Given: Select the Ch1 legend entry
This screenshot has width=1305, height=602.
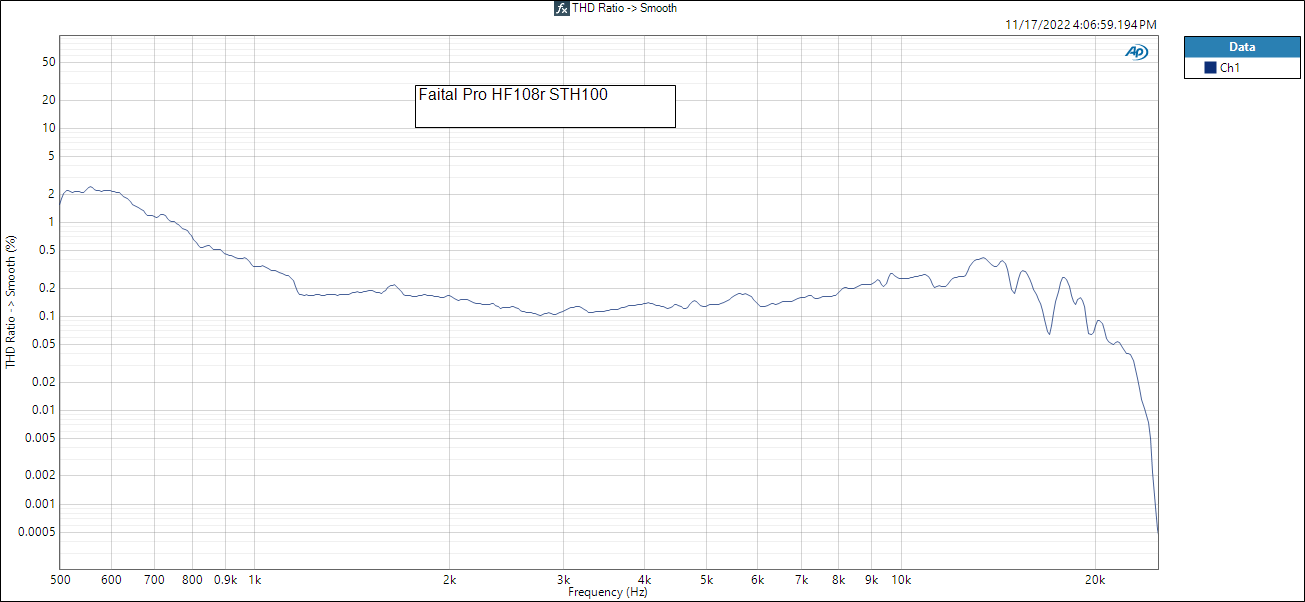Looking at the screenshot, I should [1242, 68].
